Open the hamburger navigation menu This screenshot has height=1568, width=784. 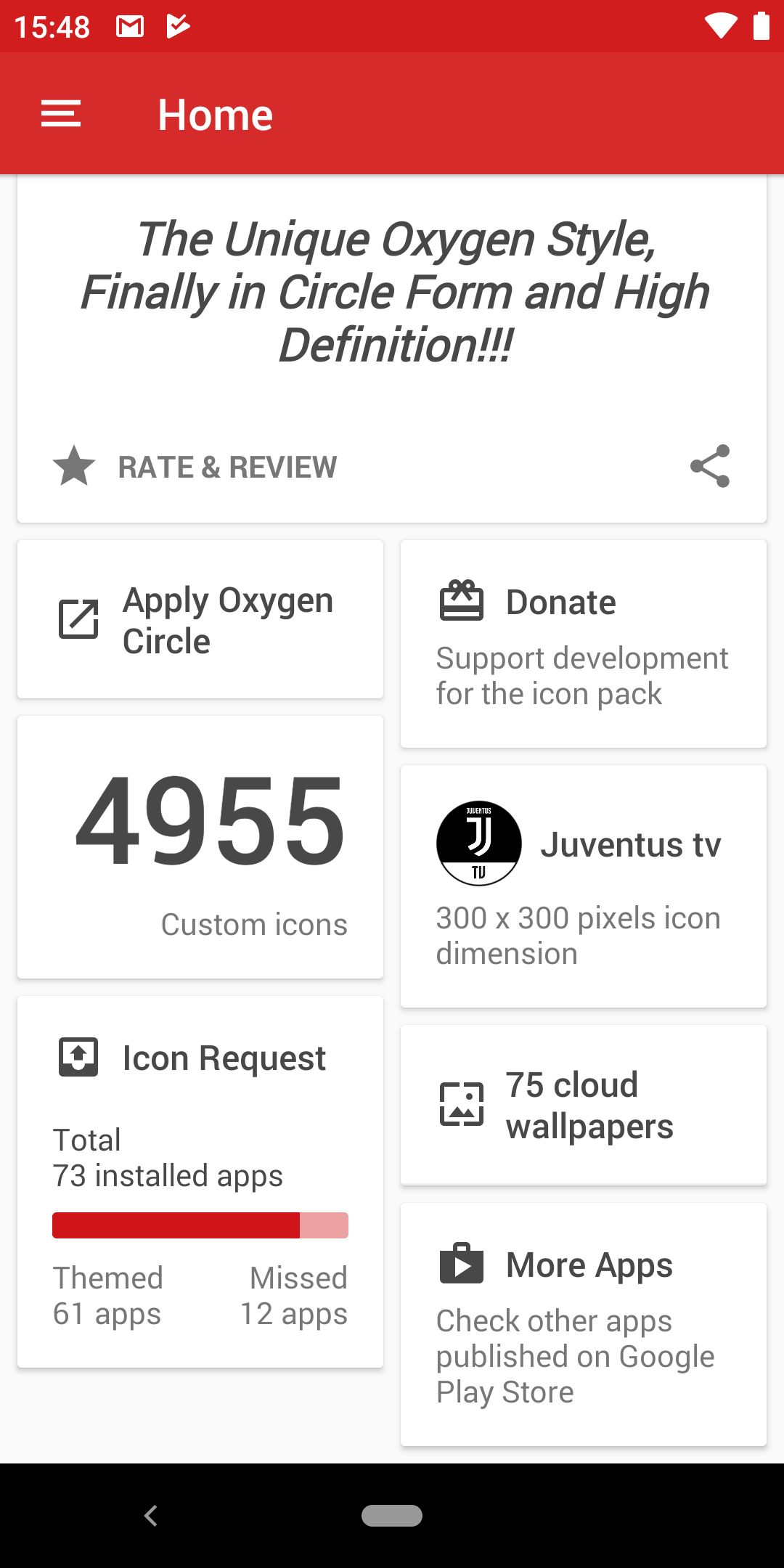click(x=61, y=114)
